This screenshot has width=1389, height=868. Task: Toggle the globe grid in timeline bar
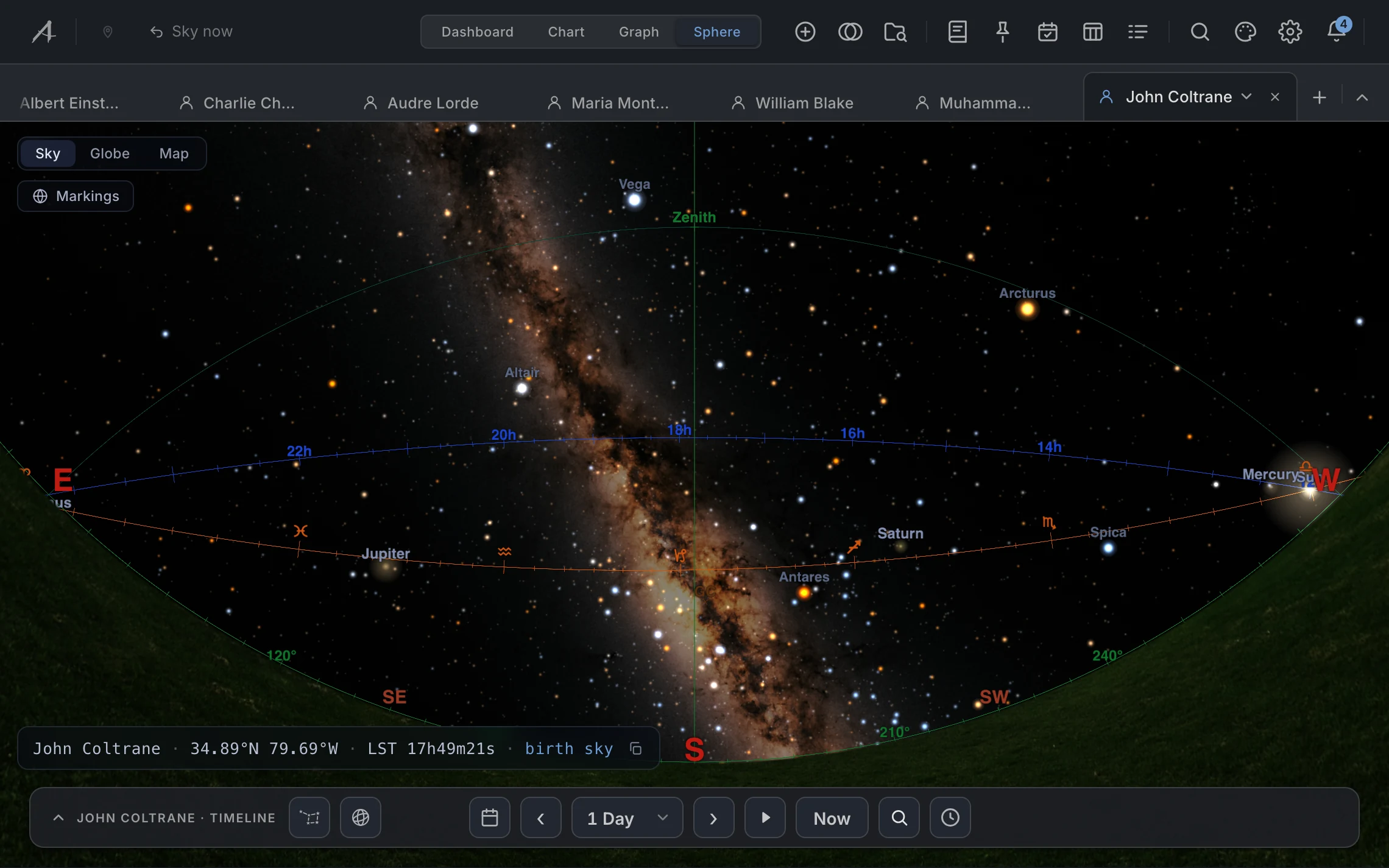361,817
